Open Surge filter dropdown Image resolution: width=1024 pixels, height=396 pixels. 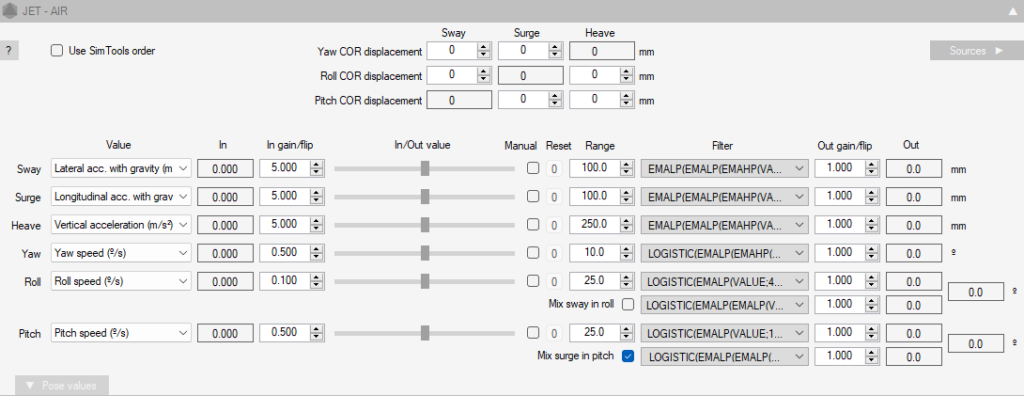click(x=724, y=197)
